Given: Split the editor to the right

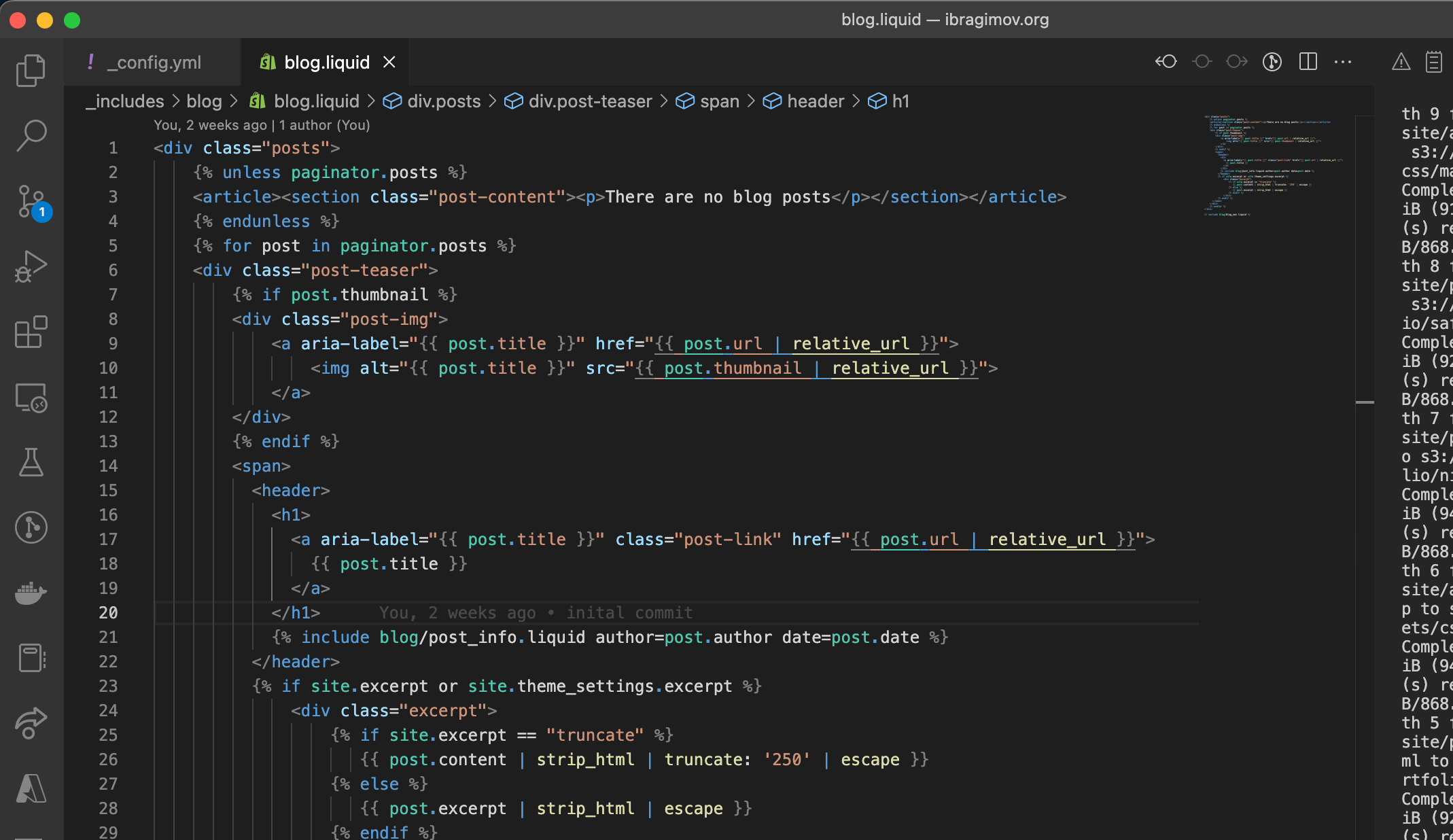Looking at the screenshot, I should (1308, 62).
